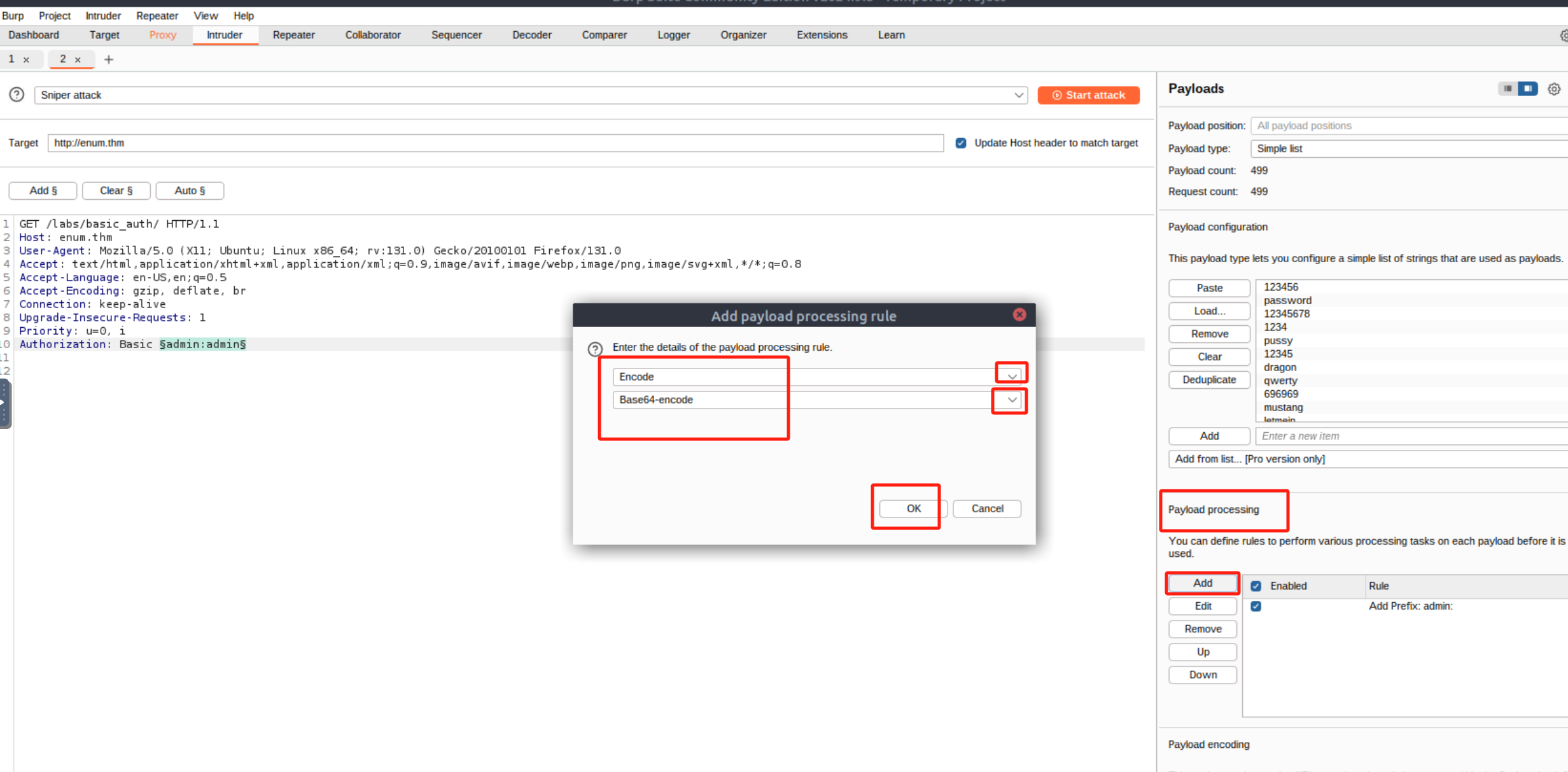Switch to the stacked panel layout icon
This screenshot has height=772, width=1568.
[x=1508, y=88]
